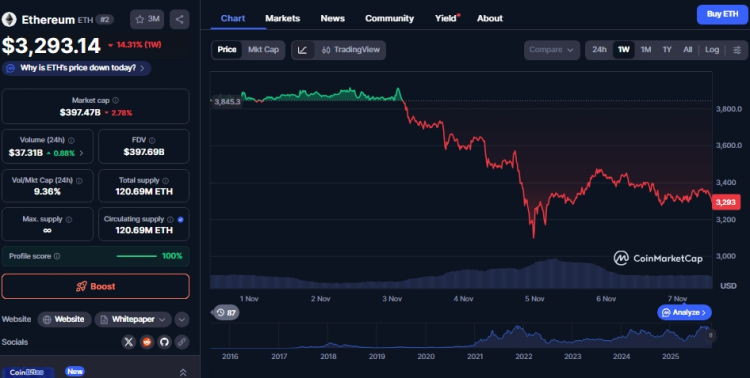The image size is (750, 378).
Task: Click the 120.69M ETH total supply value
Action: [x=144, y=191]
